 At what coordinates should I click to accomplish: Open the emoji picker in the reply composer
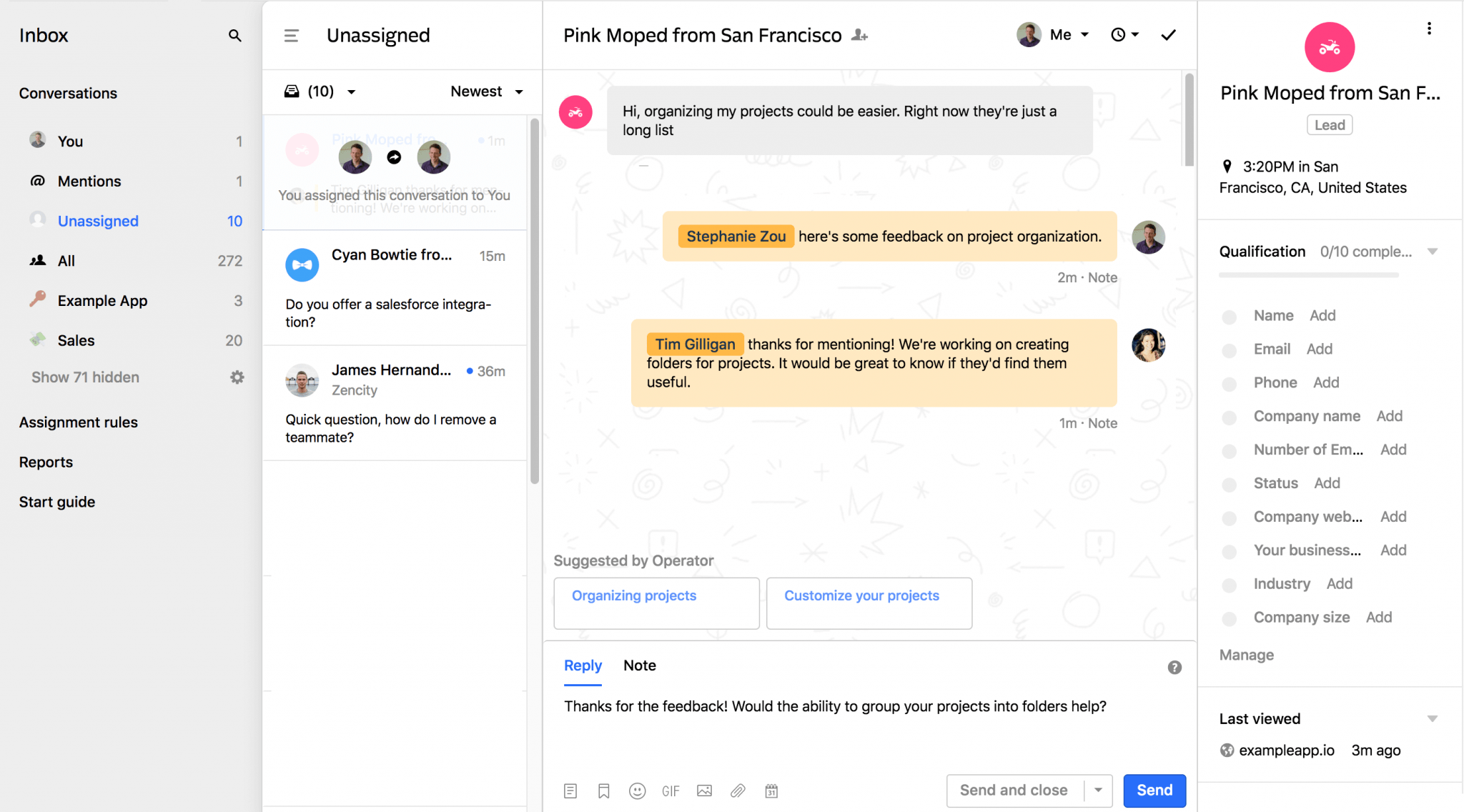637,791
